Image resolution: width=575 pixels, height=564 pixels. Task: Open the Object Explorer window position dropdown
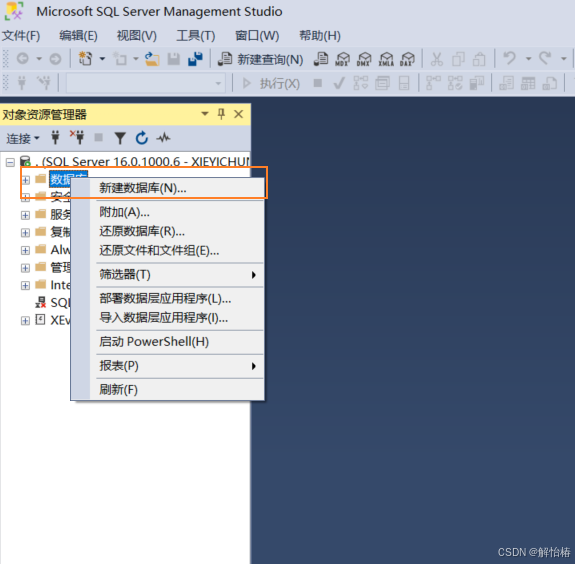coord(205,114)
